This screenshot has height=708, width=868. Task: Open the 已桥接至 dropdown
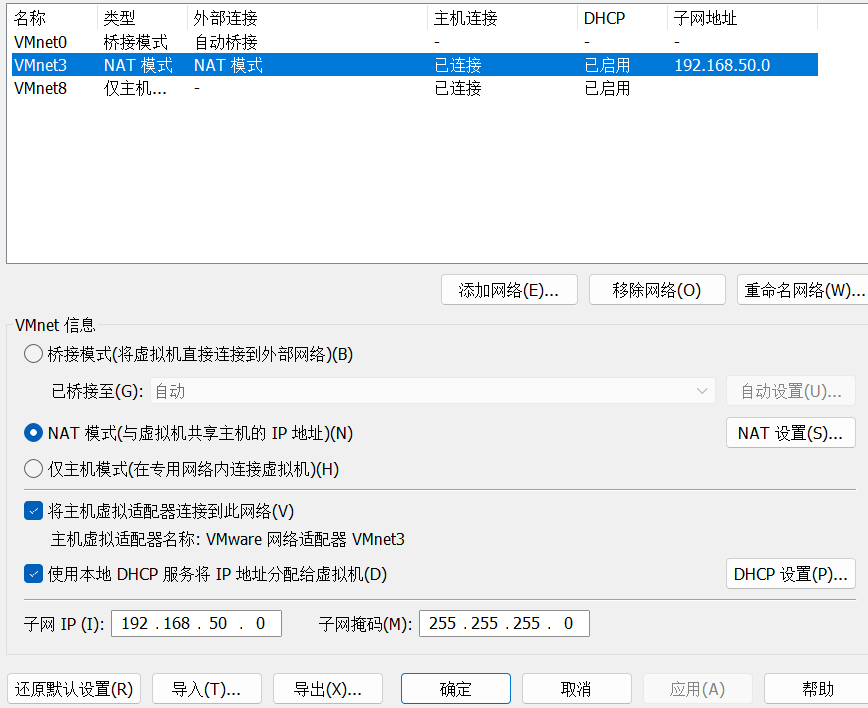click(432, 391)
